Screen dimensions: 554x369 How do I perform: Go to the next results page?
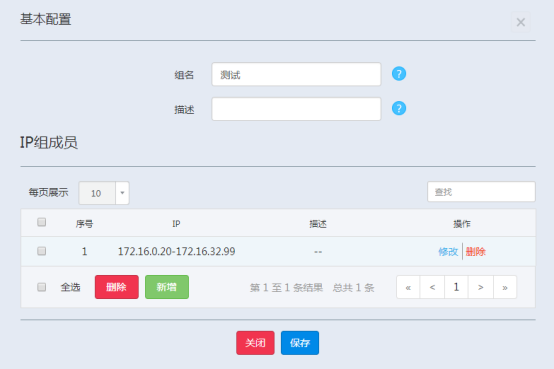pyautogui.click(x=481, y=287)
